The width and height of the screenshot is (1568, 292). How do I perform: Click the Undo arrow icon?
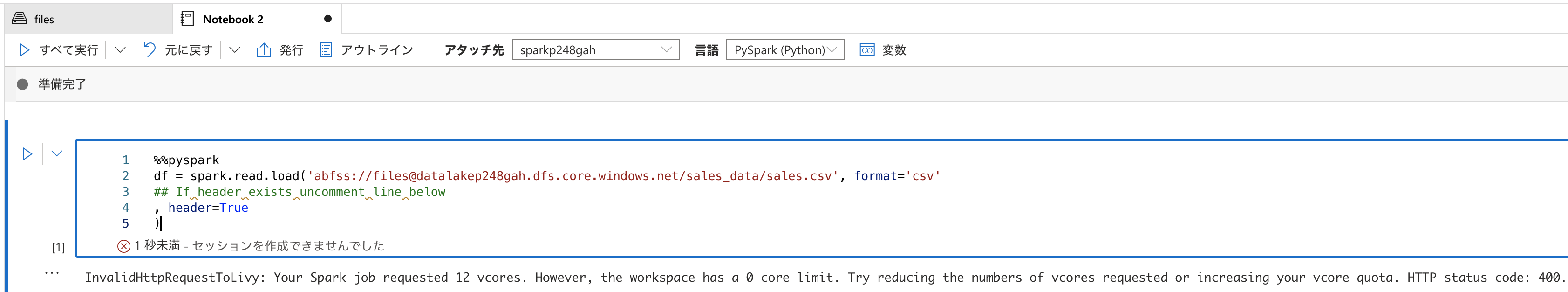149,49
